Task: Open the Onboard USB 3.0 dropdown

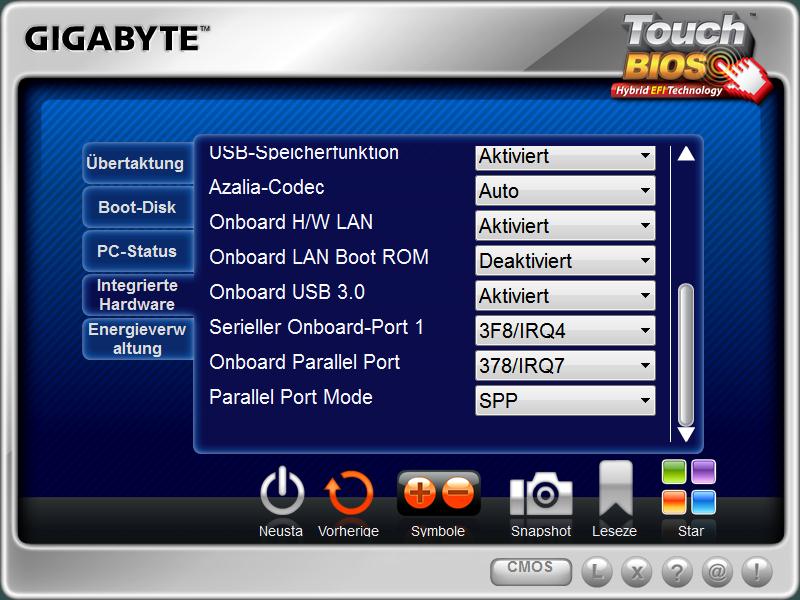Action: [x=565, y=295]
